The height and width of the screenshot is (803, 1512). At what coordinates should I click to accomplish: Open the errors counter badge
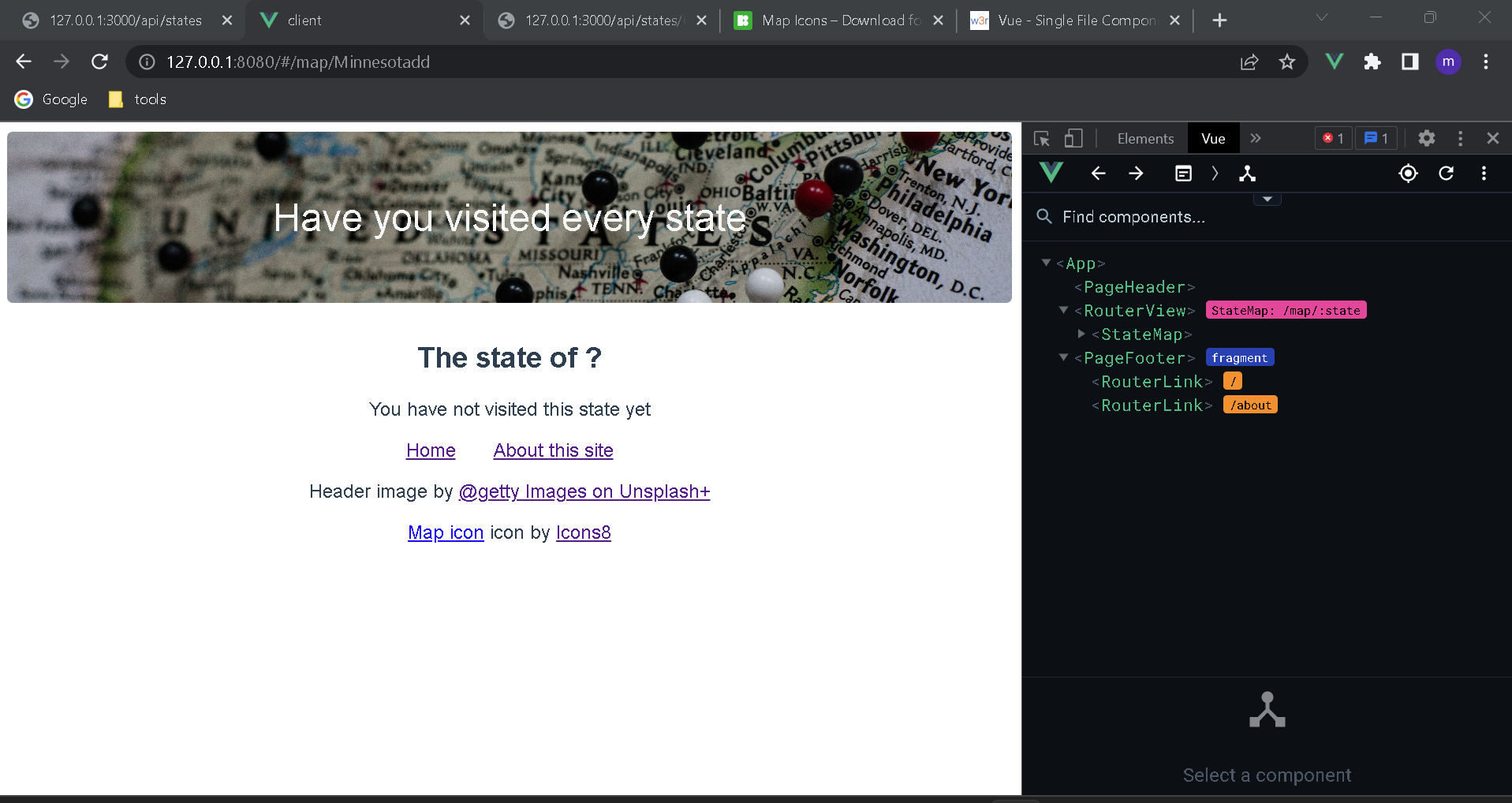click(x=1334, y=139)
